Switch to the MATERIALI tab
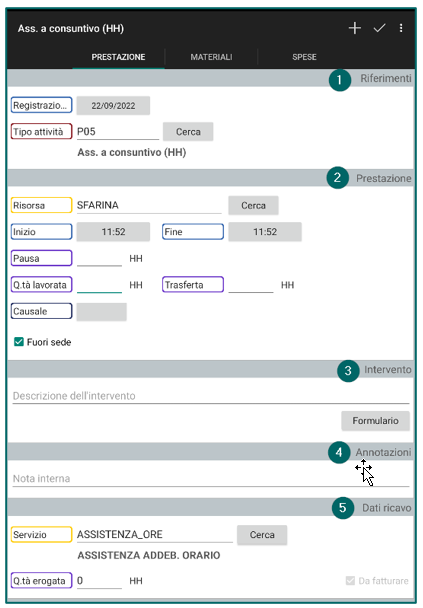 click(x=211, y=57)
